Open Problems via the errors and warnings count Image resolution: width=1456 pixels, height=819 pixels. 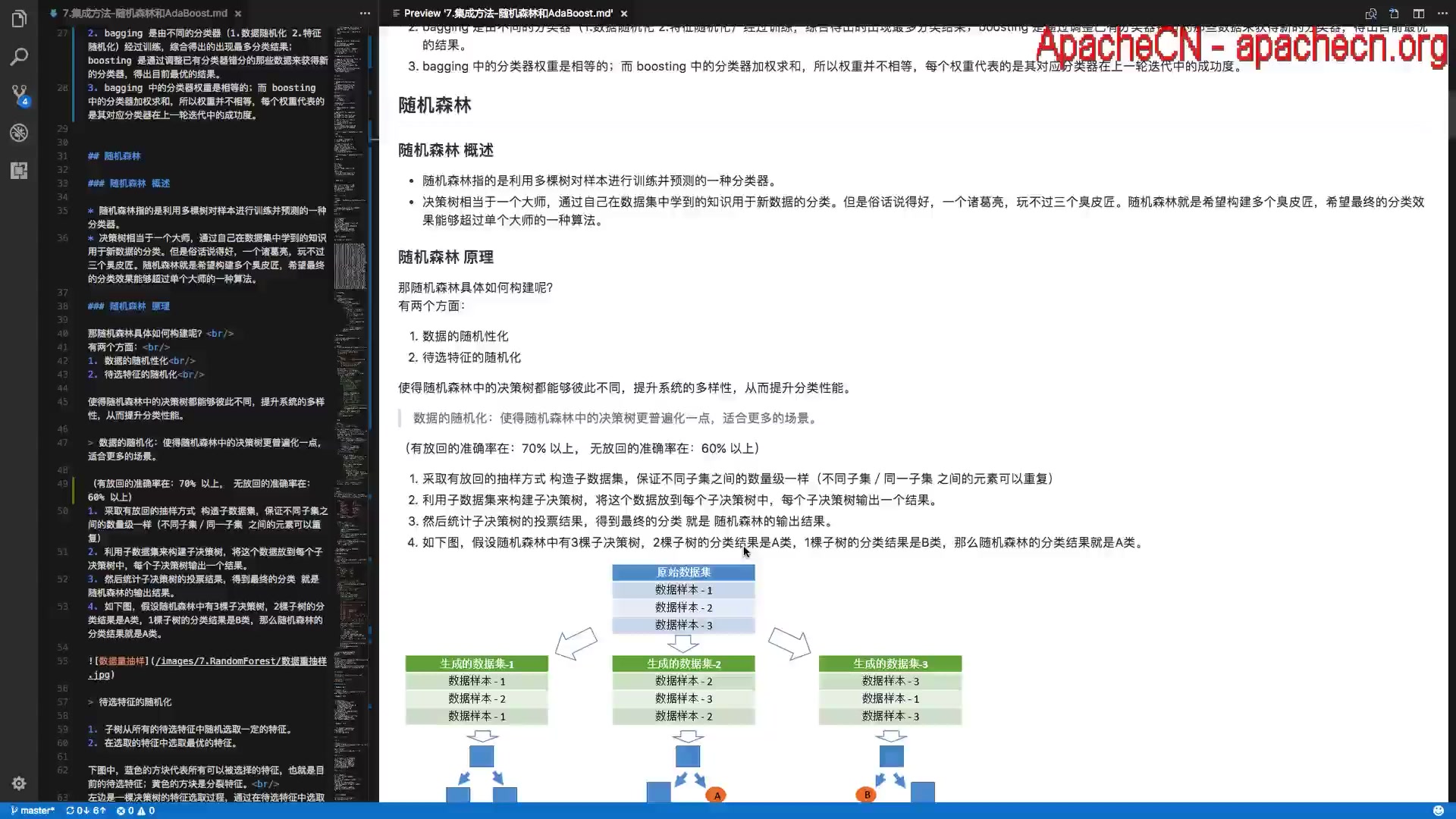point(135,811)
